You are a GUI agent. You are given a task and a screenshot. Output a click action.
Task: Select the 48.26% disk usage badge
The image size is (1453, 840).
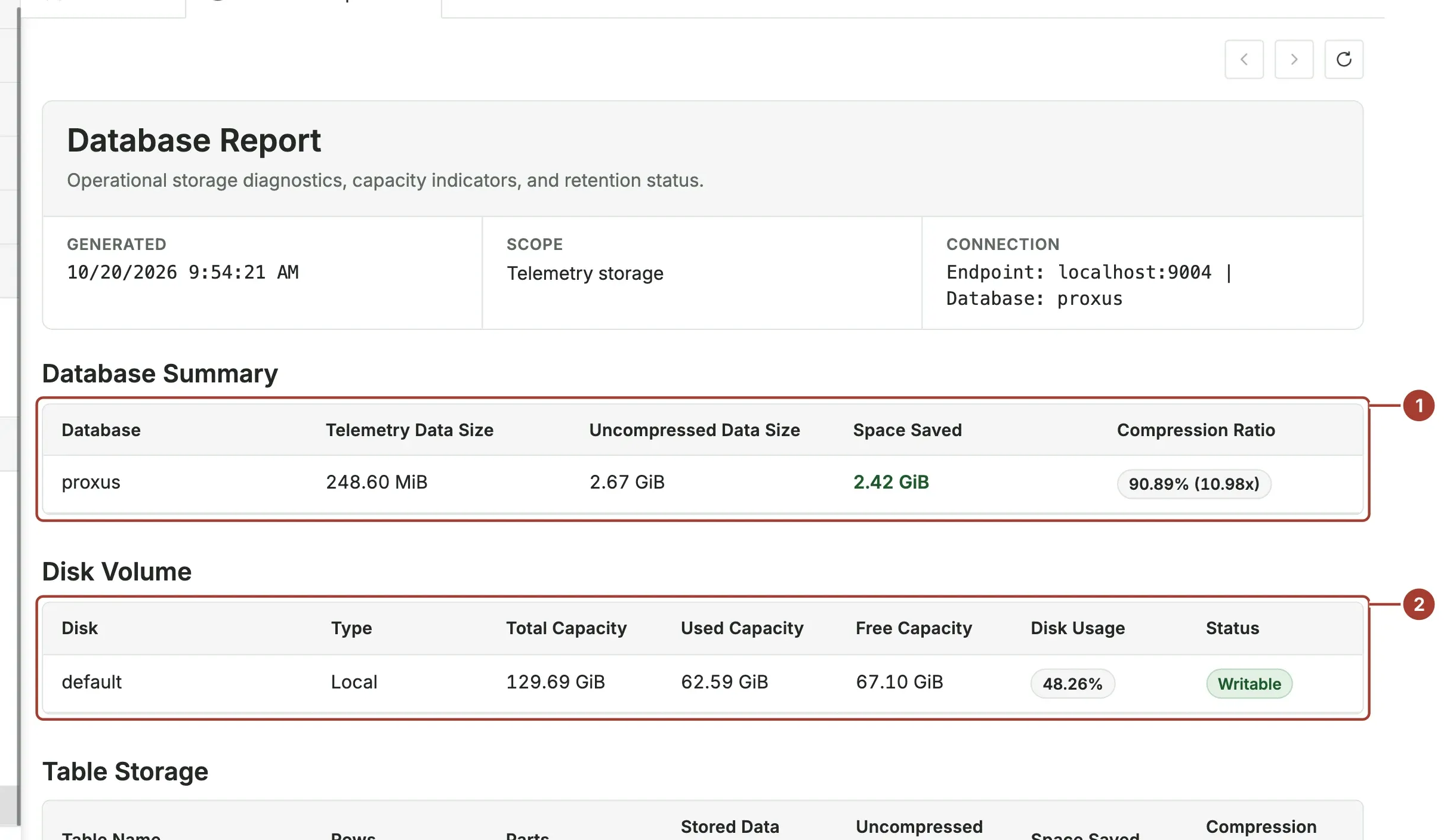(1072, 684)
